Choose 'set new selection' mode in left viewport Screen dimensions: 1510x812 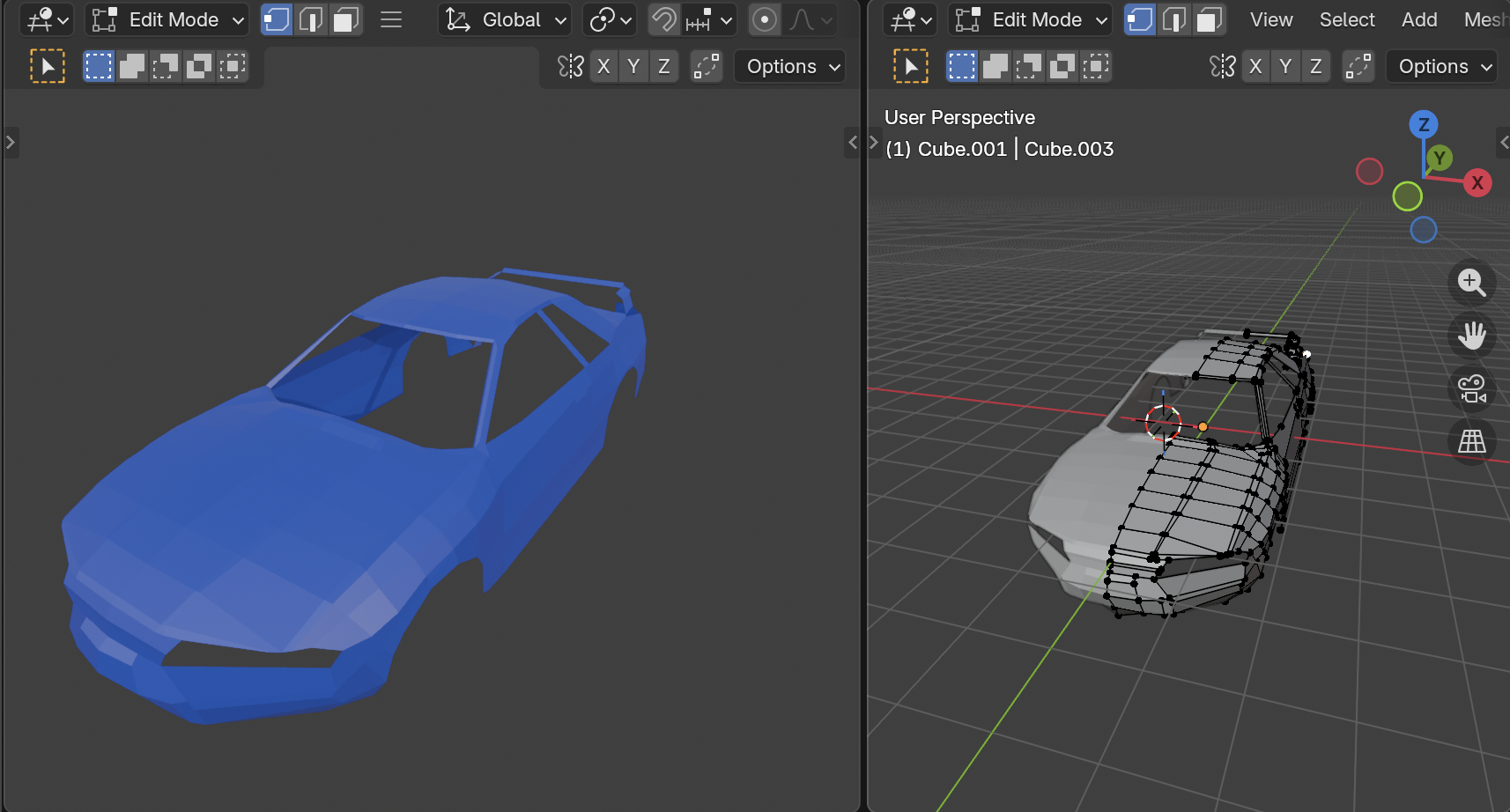(x=99, y=66)
